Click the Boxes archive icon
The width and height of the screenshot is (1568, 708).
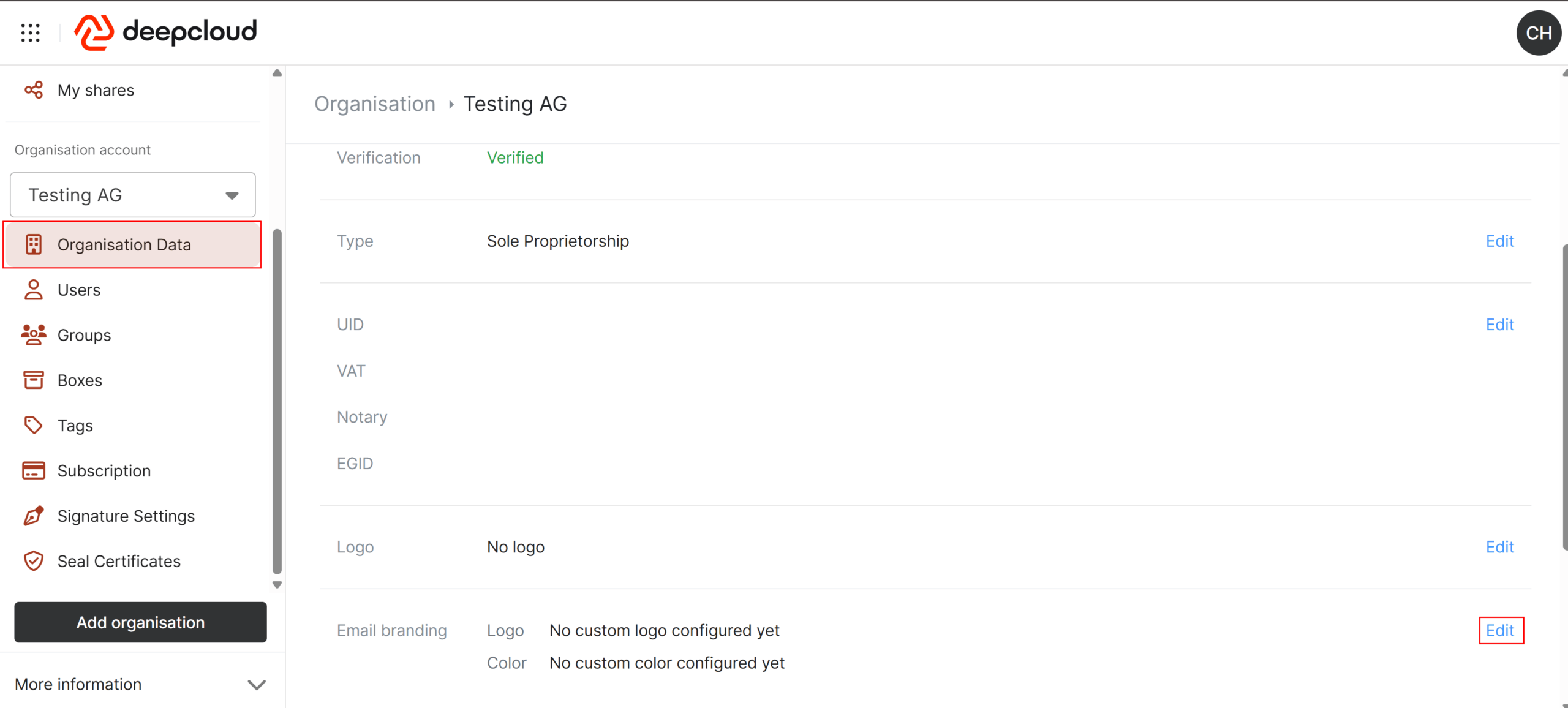(34, 380)
